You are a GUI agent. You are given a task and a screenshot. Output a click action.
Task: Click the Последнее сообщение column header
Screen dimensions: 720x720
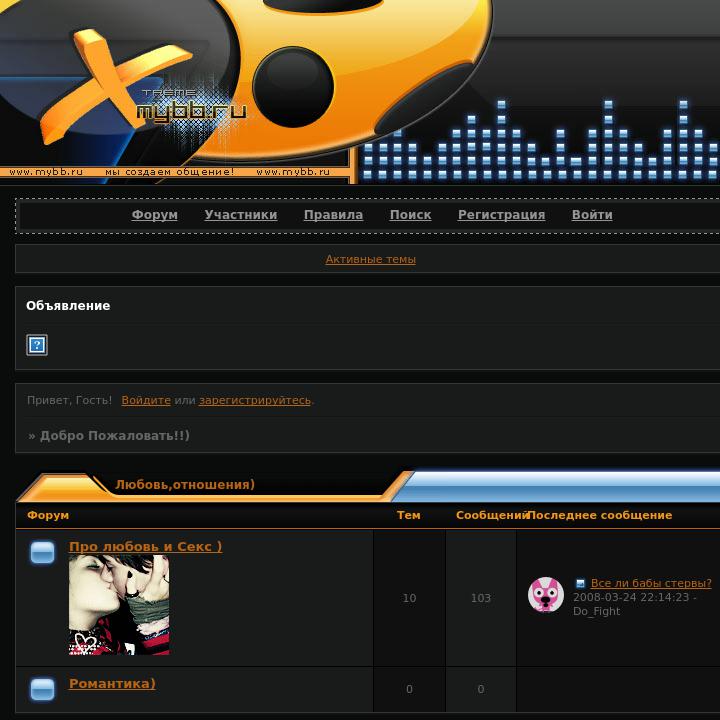coord(600,515)
